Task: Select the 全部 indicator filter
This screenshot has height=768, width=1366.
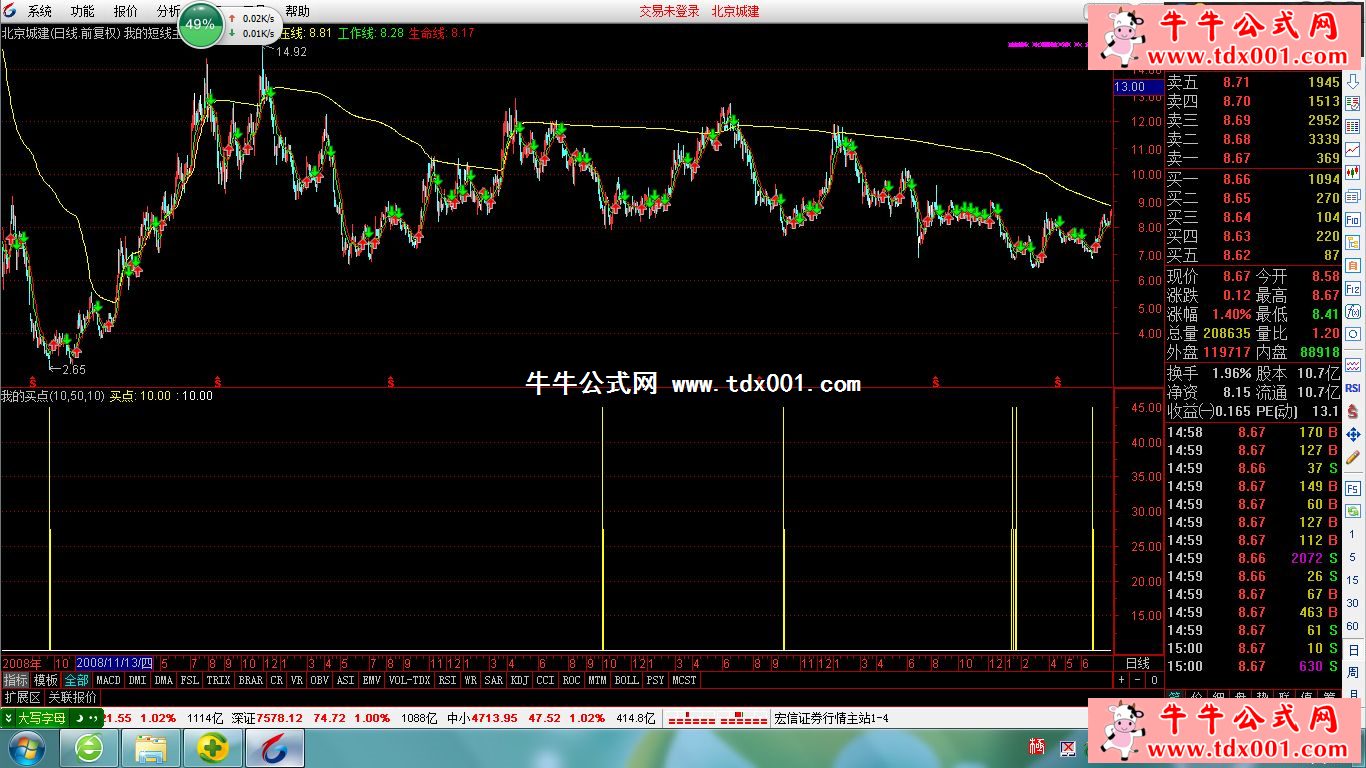Action: point(76,680)
